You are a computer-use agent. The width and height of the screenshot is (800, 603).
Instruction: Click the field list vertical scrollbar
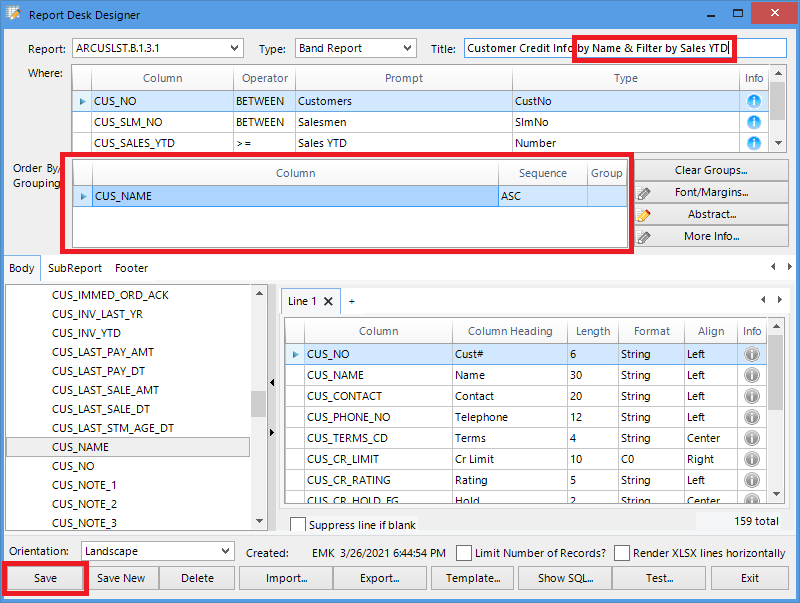[x=258, y=402]
